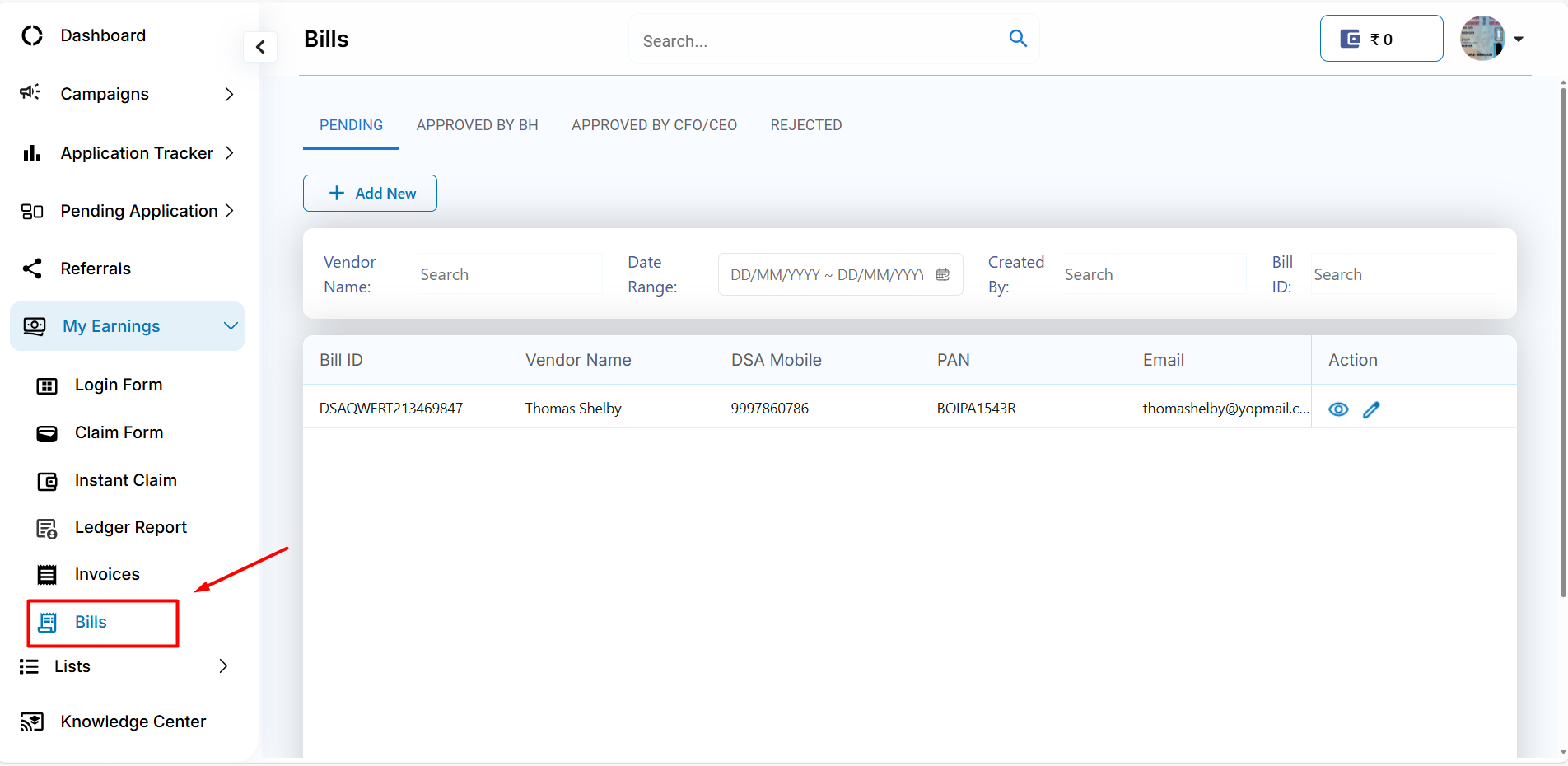View bill details with the eye icon
The width and height of the screenshot is (1568, 766).
(x=1338, y=409)
